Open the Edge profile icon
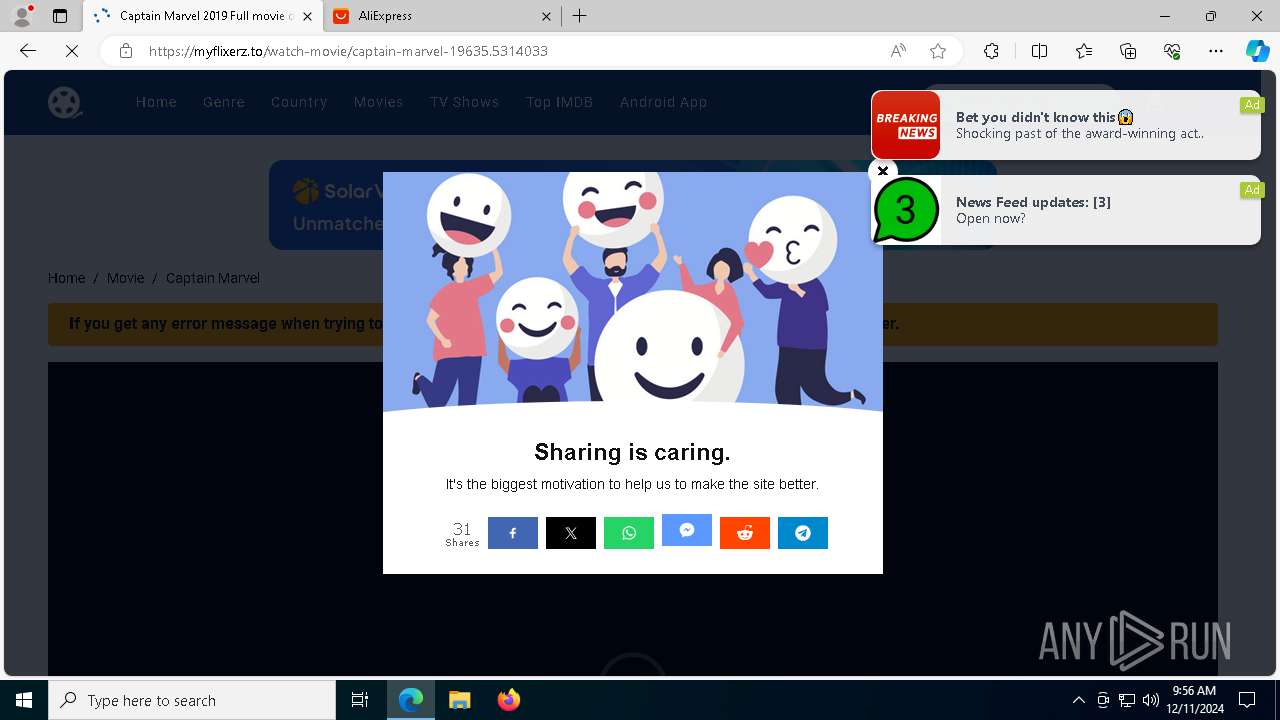Viewport: 1280px width, 720px height. pos(22,16)
